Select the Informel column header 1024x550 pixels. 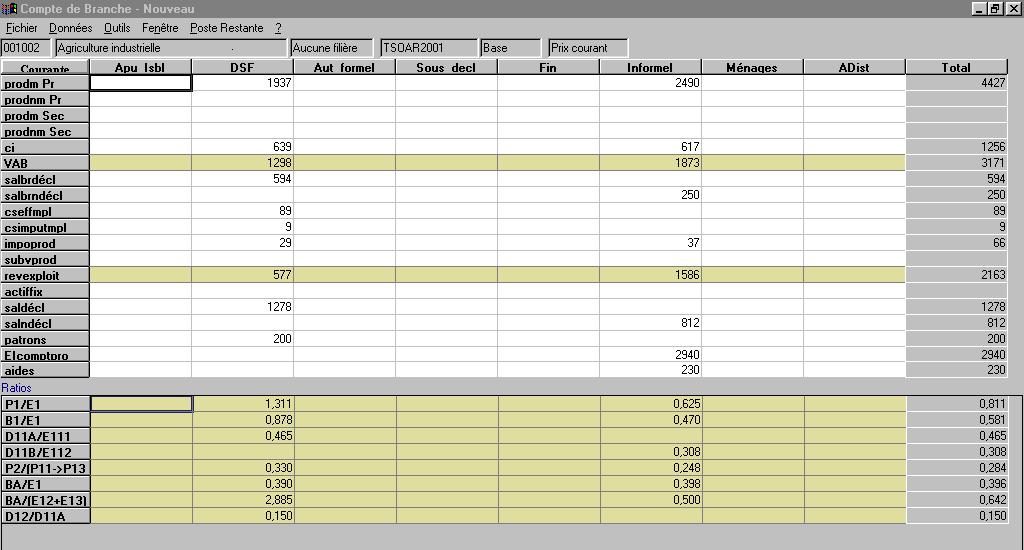(x=650, y=68)
